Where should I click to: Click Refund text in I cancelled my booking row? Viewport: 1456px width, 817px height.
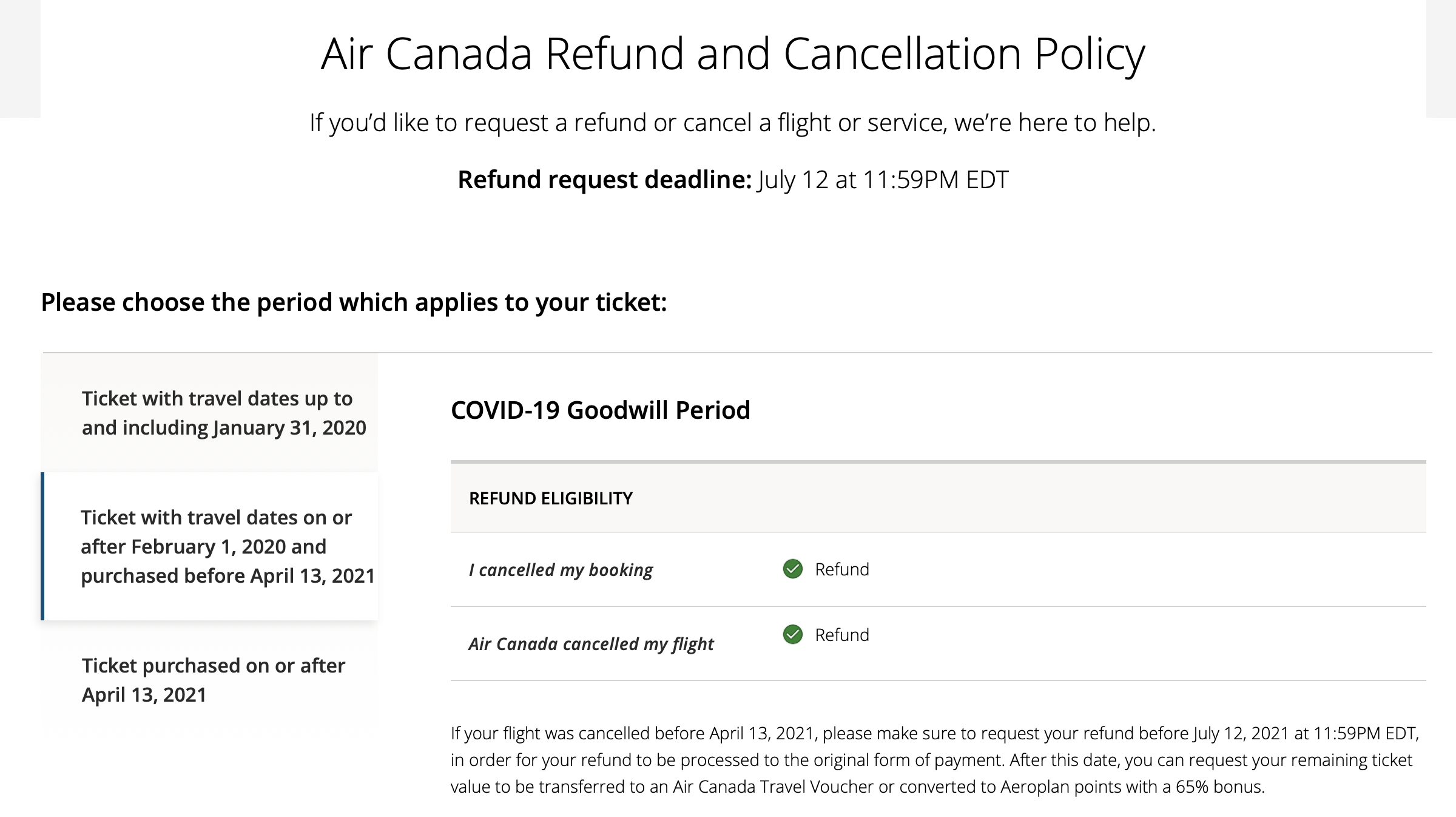(841, 569)
